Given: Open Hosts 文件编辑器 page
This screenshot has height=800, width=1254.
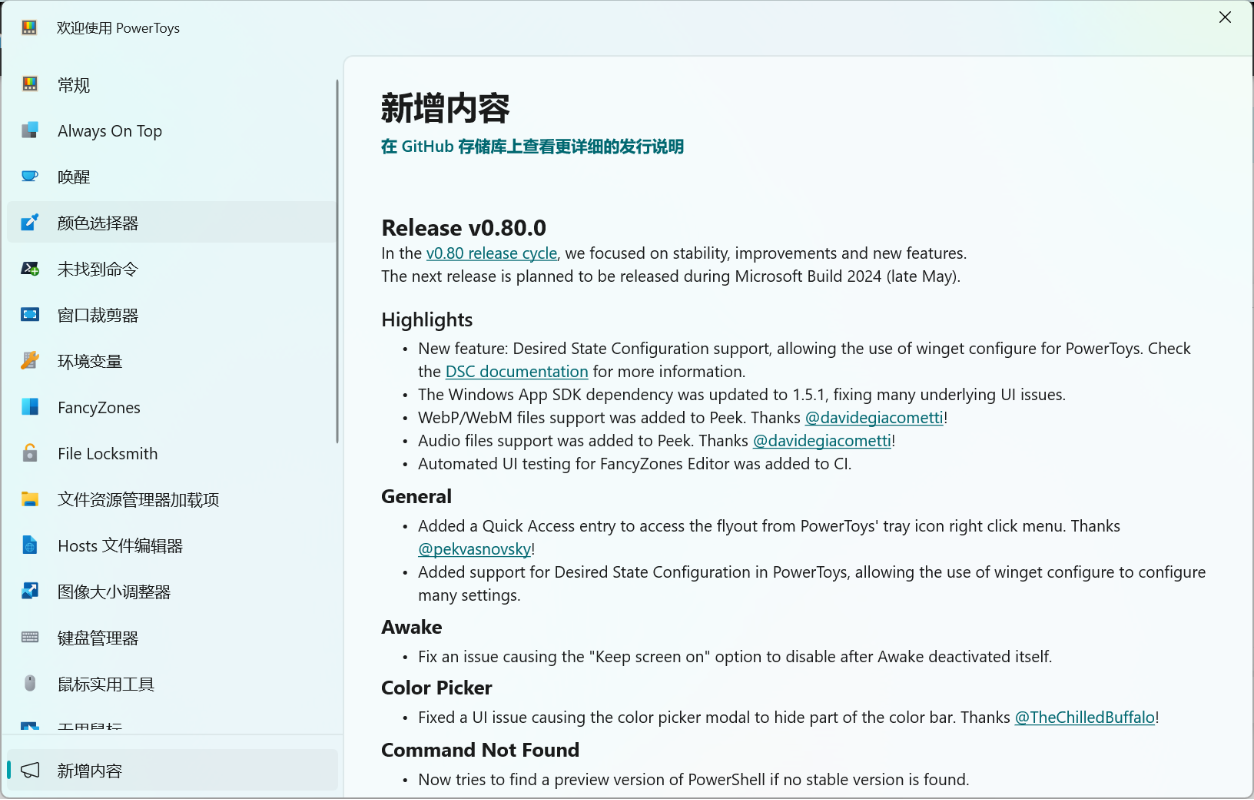Looking at the screenshot, I should (171, 545).
